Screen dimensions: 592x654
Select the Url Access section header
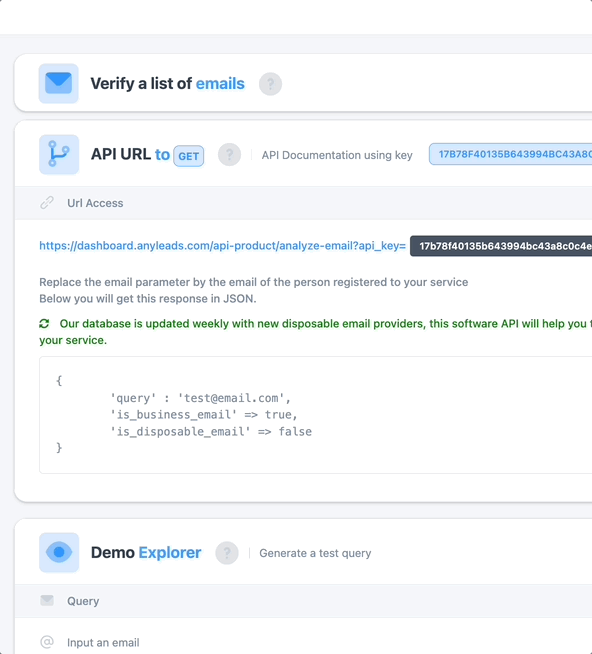(x=303, y=203)
